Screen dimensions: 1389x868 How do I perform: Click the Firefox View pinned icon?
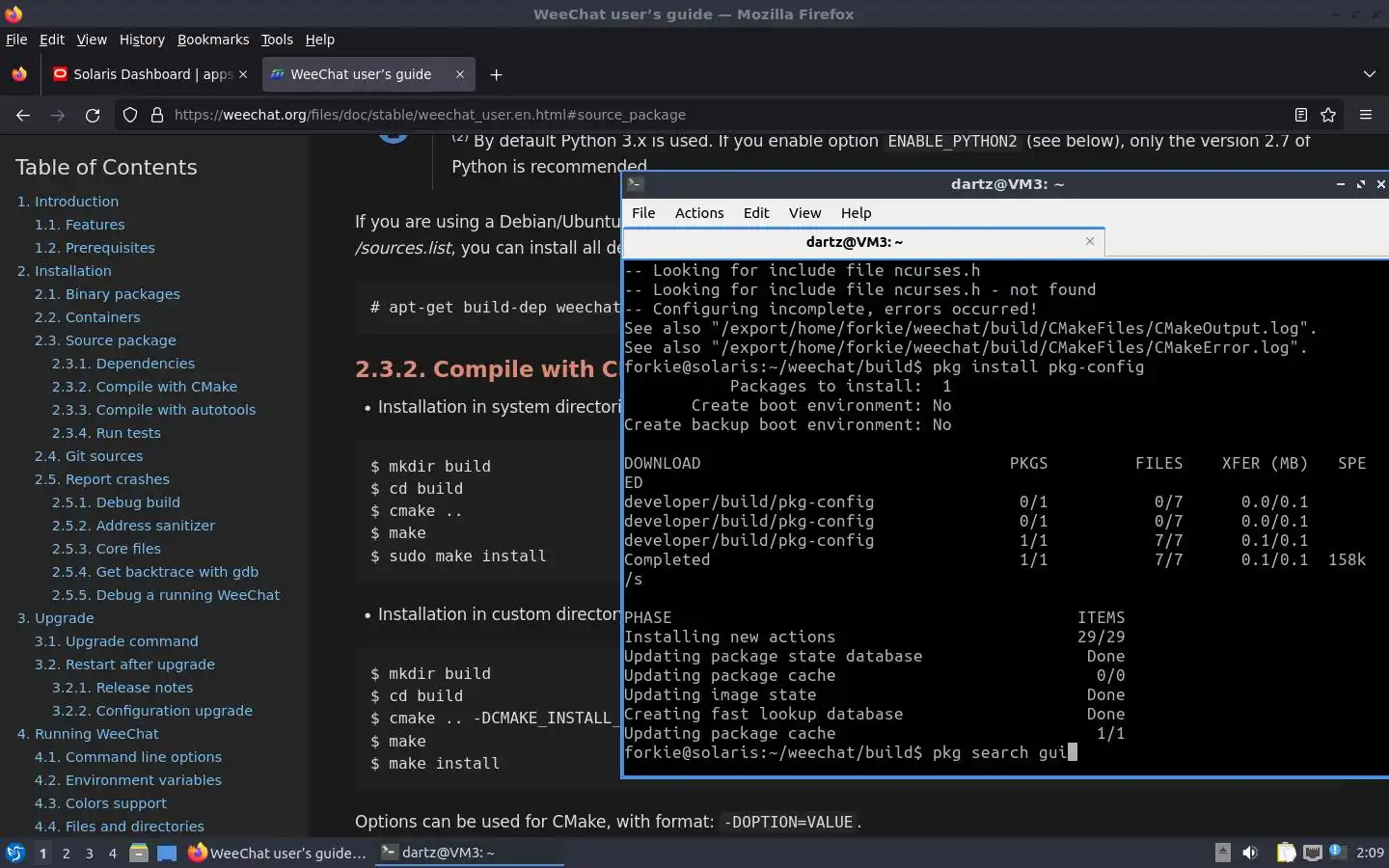coord(19,74)
